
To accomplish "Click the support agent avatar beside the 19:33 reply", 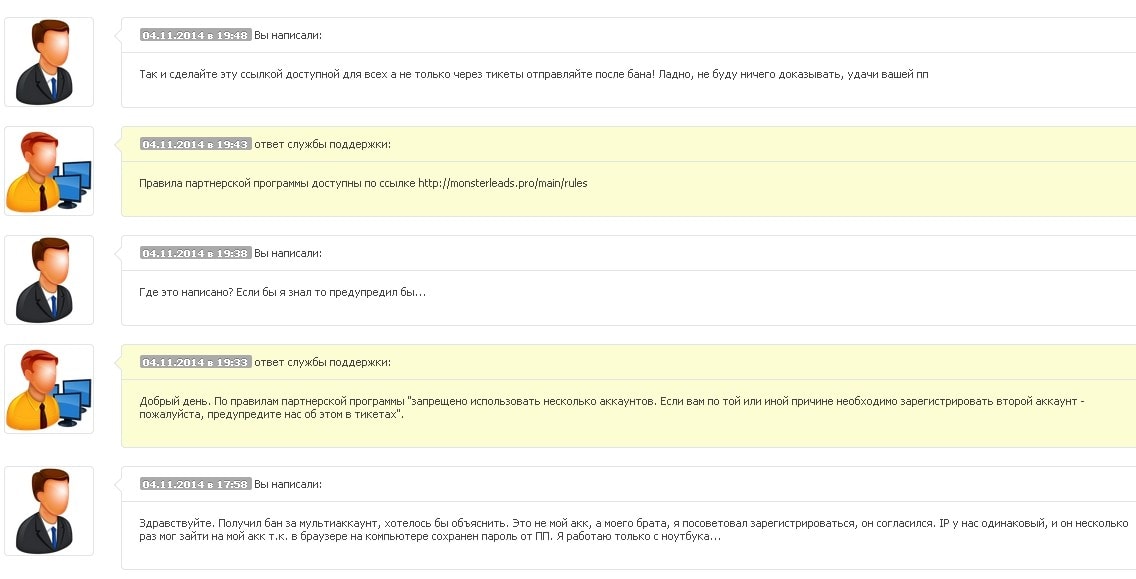I will [x=49, y=389].
